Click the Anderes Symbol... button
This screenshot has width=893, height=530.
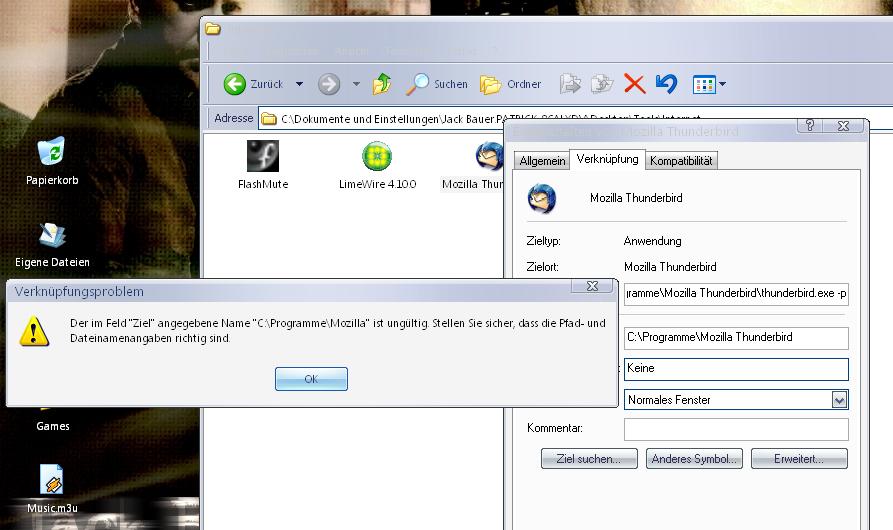click(694, 459)
